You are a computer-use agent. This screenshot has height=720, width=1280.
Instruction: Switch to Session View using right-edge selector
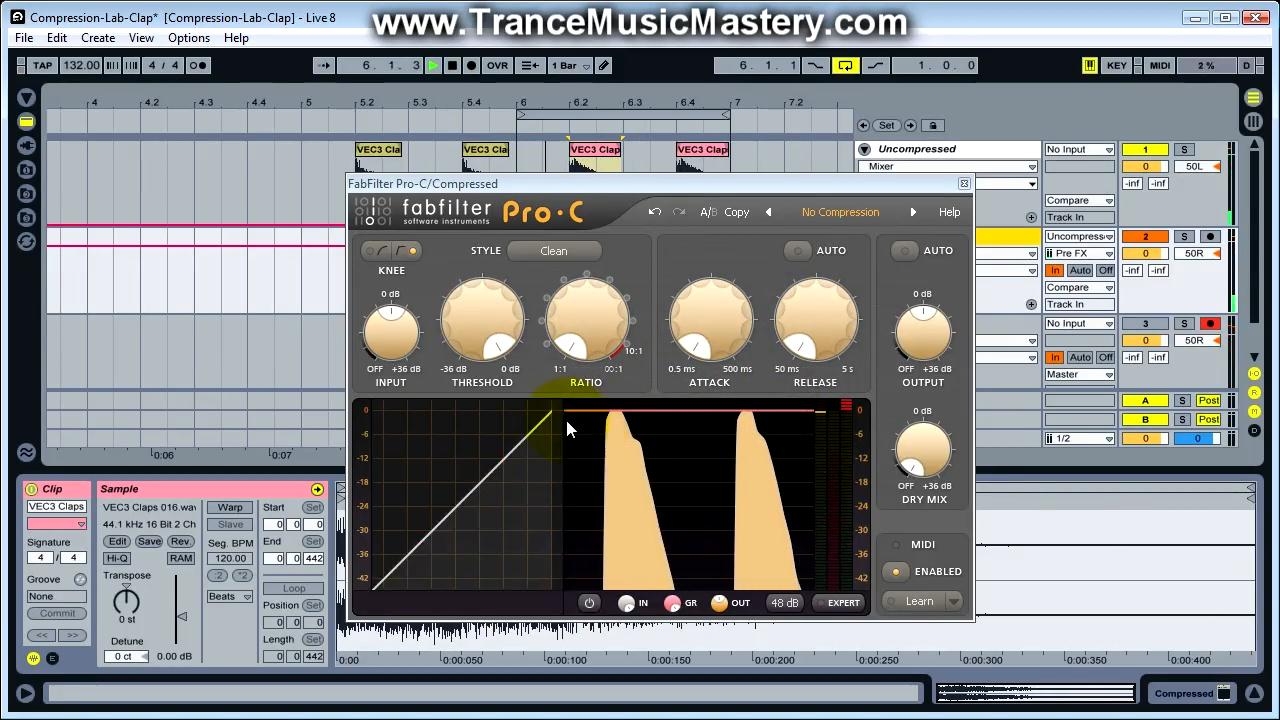pyautogui.click(x=1253, y=122)
